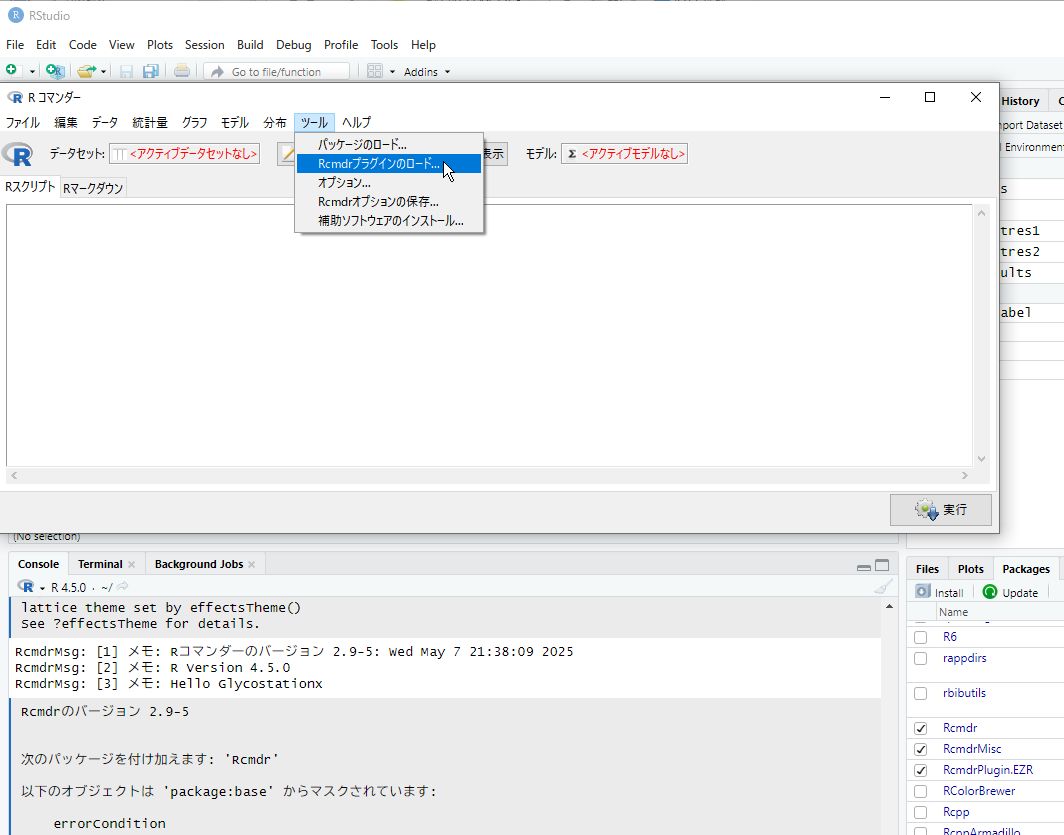Click the R version icon in Console header
Image resolution: width=1064 pixels, height=835 pixels.
26,587
